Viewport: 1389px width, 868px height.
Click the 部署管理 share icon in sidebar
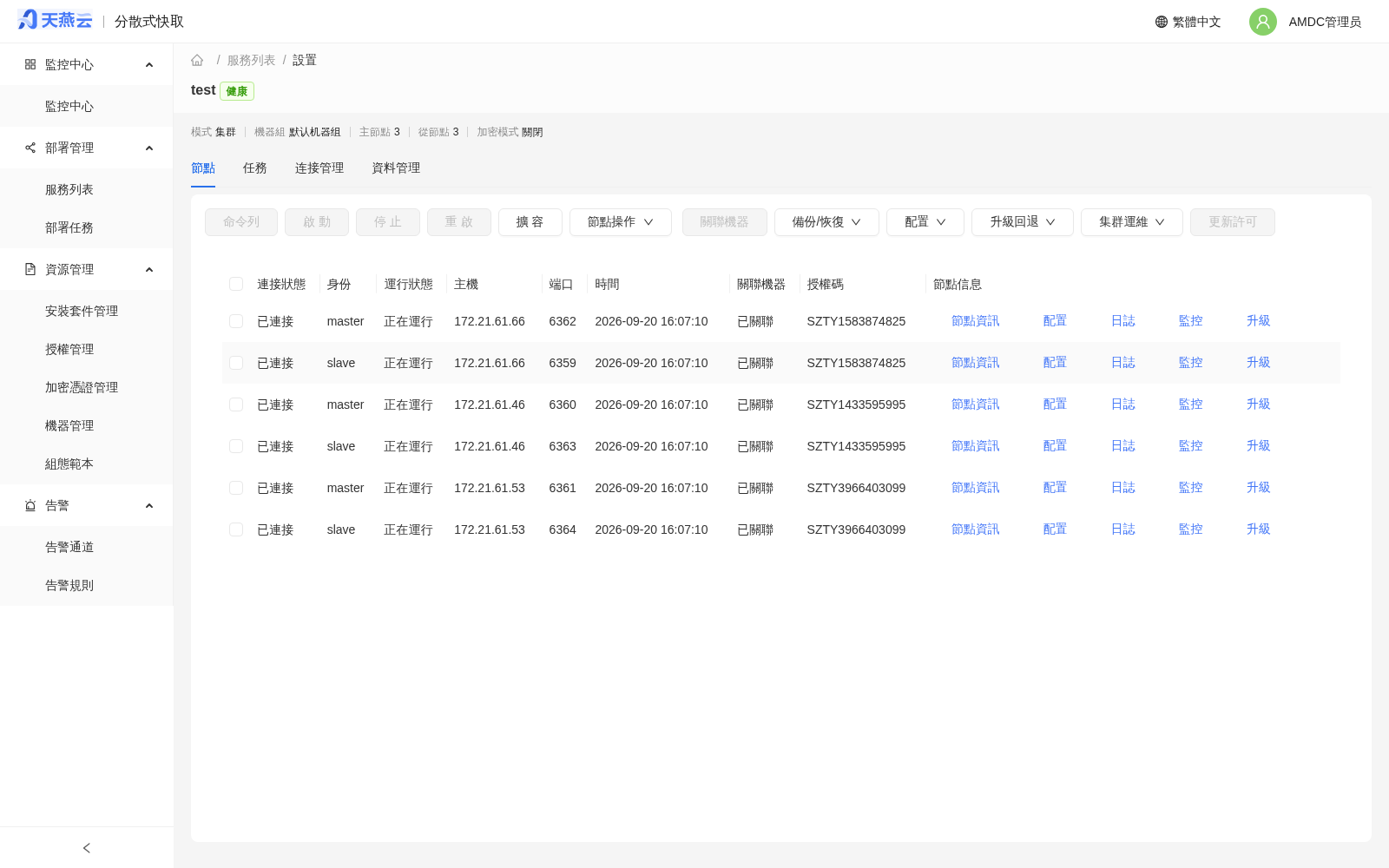(x=30, y=148)
